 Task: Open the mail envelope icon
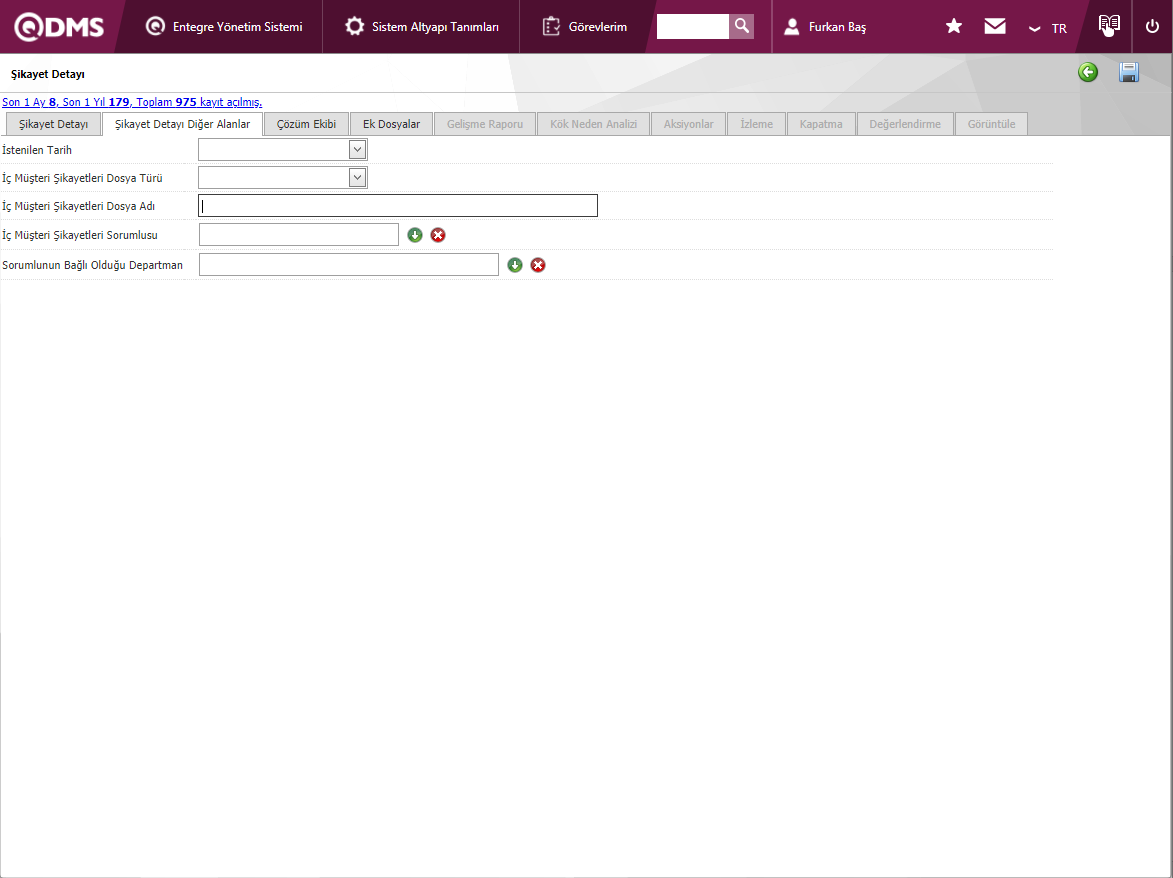click(995, 27)
